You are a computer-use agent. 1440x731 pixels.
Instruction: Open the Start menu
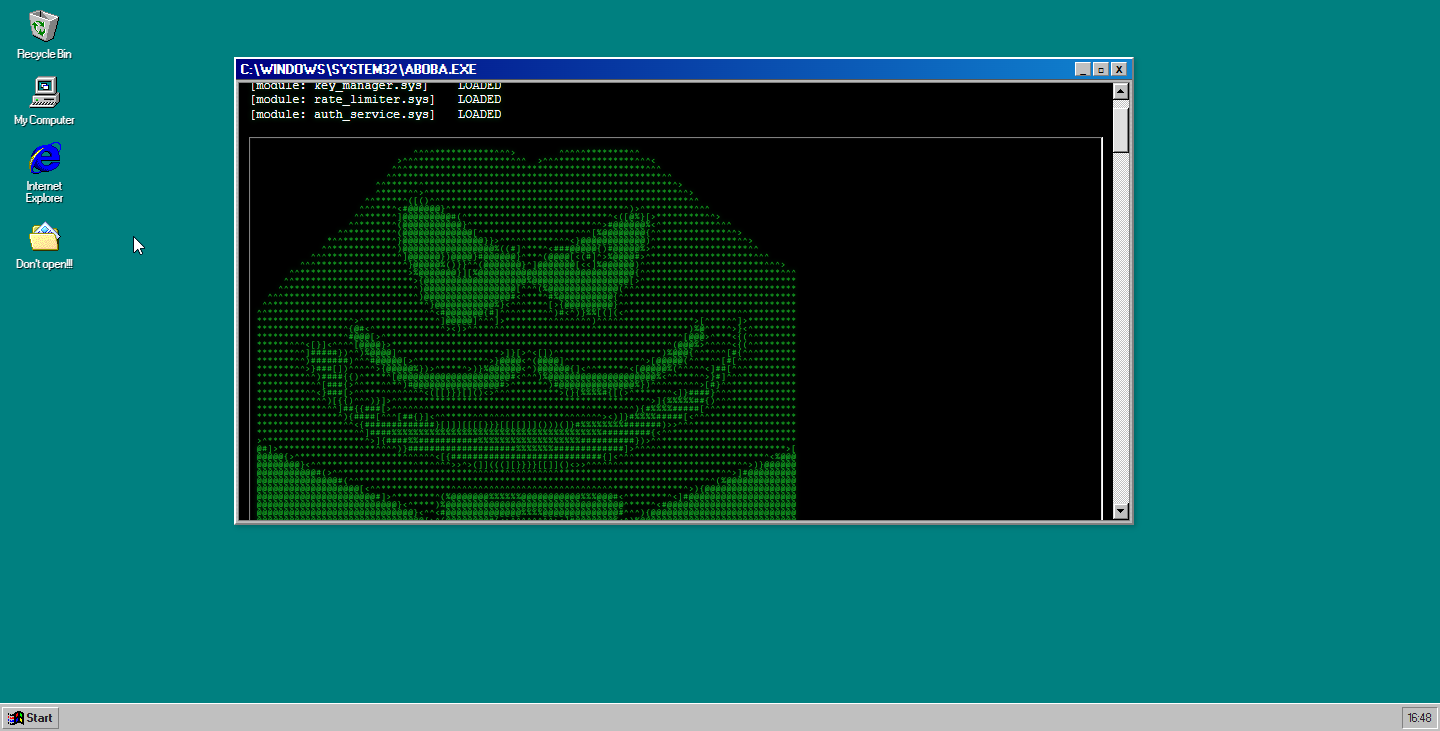pyautogui.click(x=31, y=717)
